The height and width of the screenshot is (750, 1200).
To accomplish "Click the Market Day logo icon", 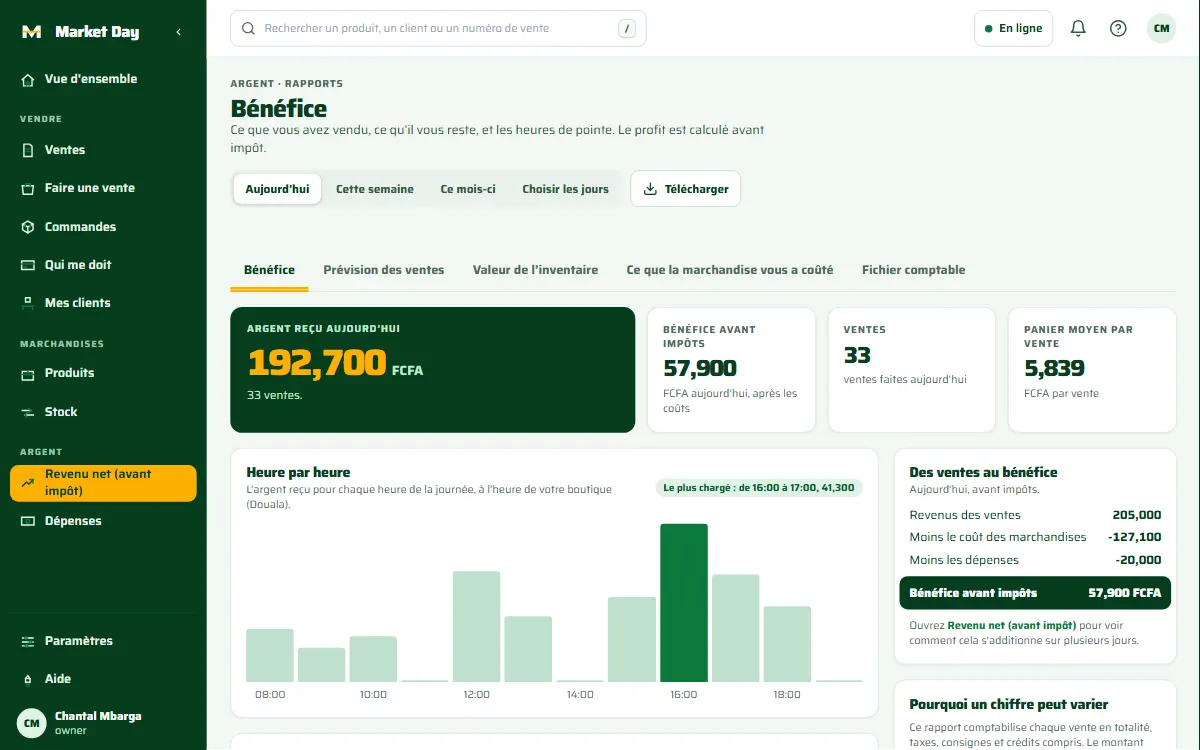I will [x=31, y=32].
